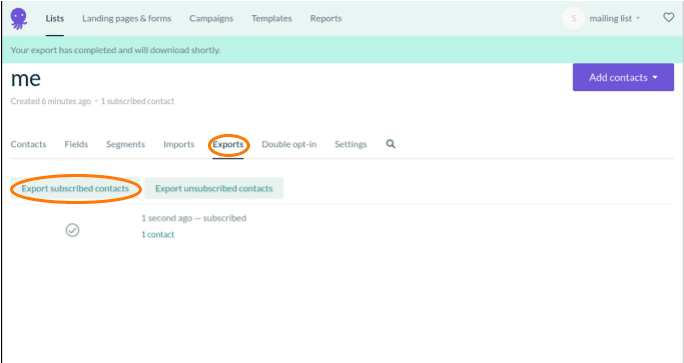The height and width of the screenshot is (363, 684).
Task: Open the Campaigns section
Action: (211, 18)
